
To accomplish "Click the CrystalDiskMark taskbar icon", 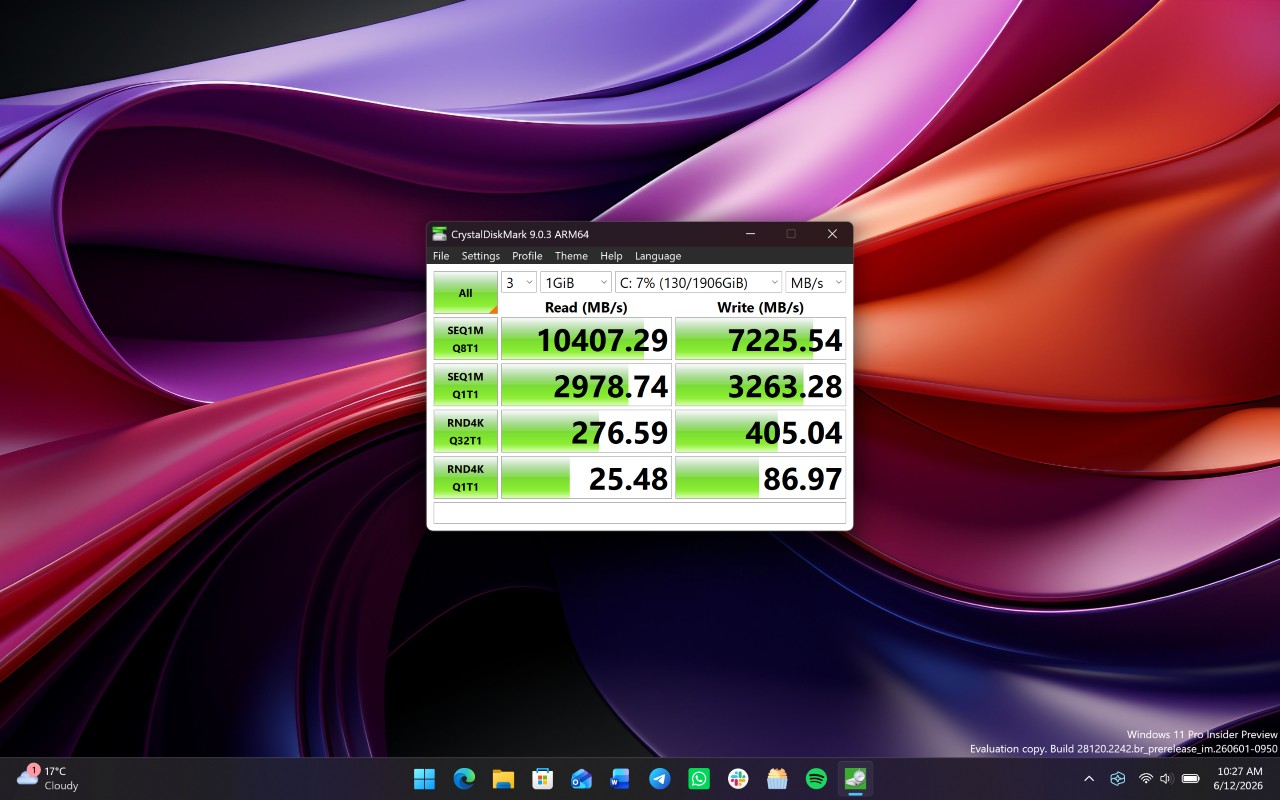I will click(855, 778).
